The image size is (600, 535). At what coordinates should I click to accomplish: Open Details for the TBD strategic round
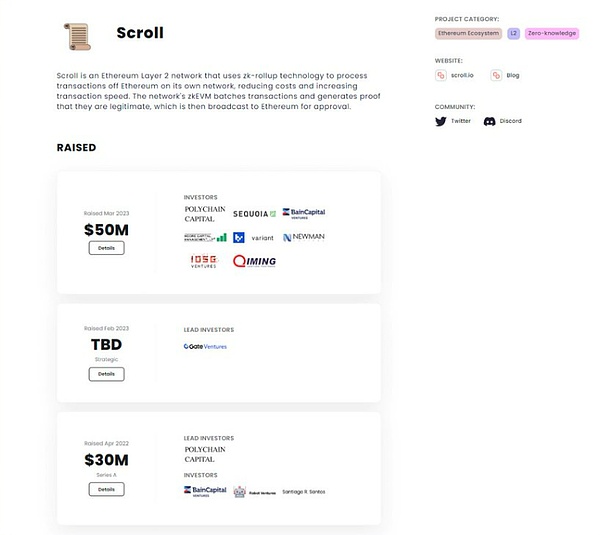click(x=106, y=374)
